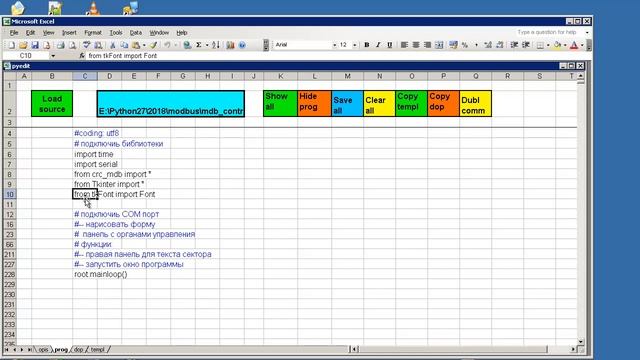The height and width of the screenshot is (360, 640).
Task: Apply the red Font Color swatch
Action: [574, 45]
